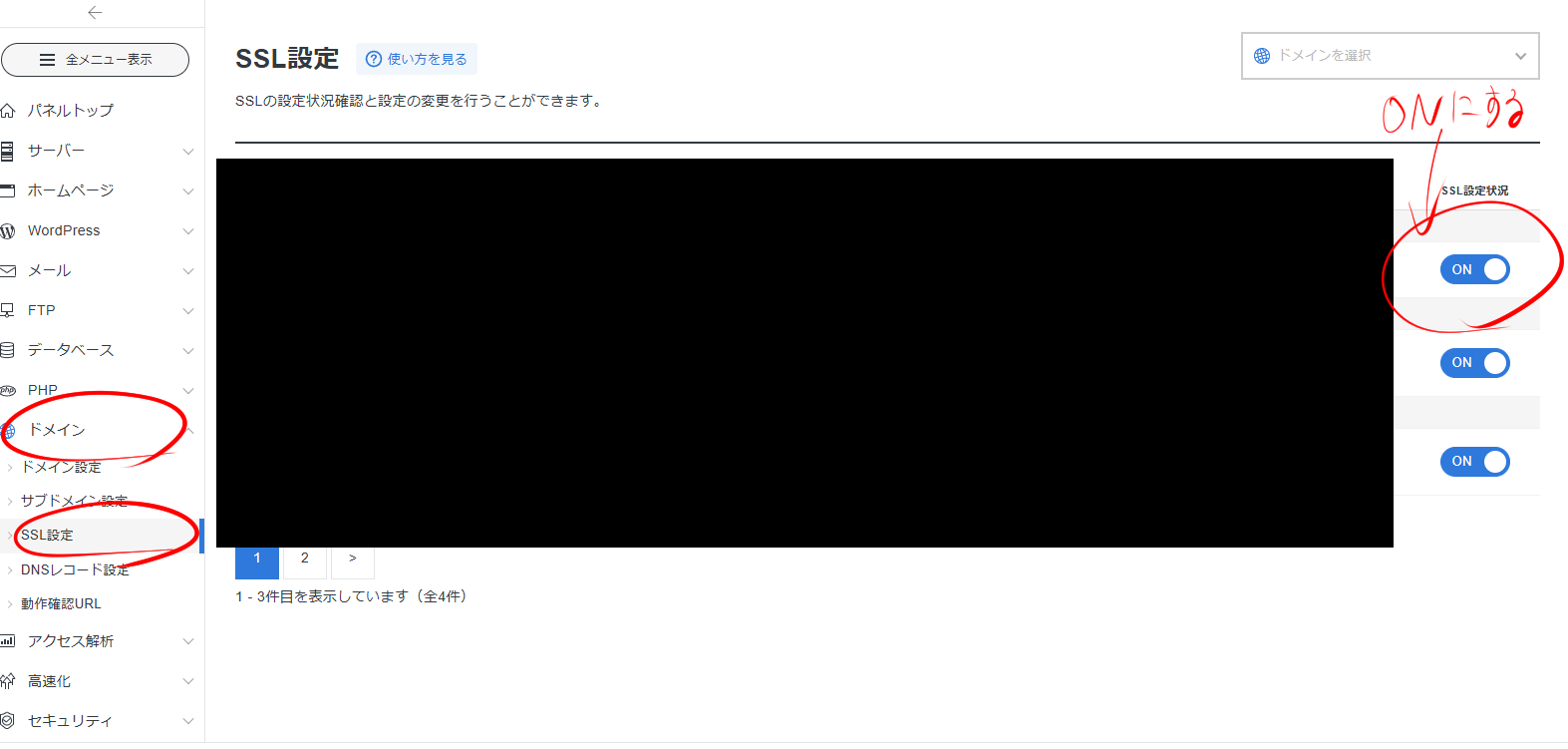Click the shield icon beside セキュリティ
Image resolution: width=1568 pixels, height=749 pixels.
(x=7, y=720)
